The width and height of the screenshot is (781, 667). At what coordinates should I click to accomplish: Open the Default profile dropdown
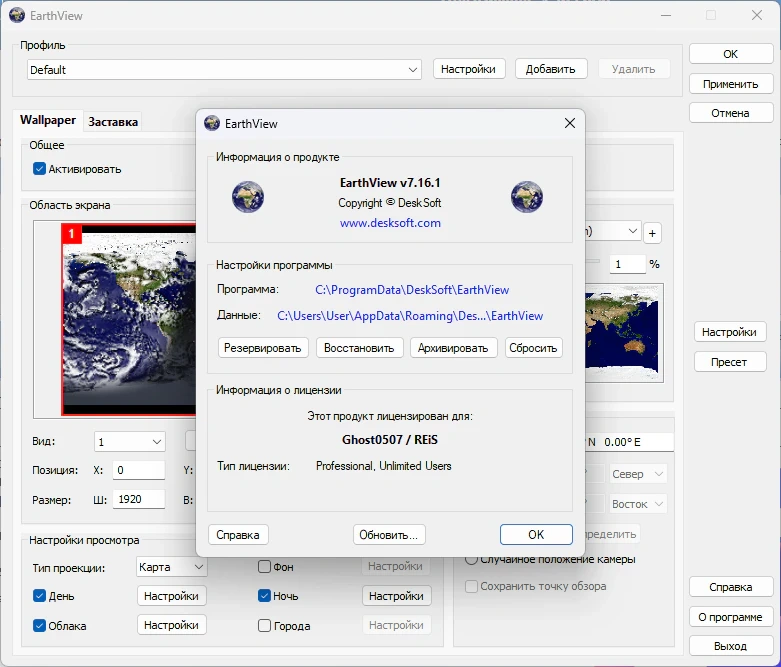tap(224, 70)
